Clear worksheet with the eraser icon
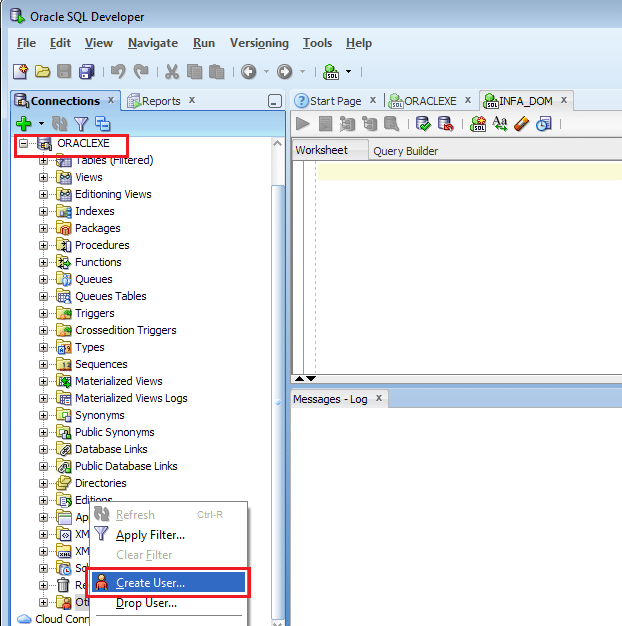 pyautogui.click(x=521, y=124)
